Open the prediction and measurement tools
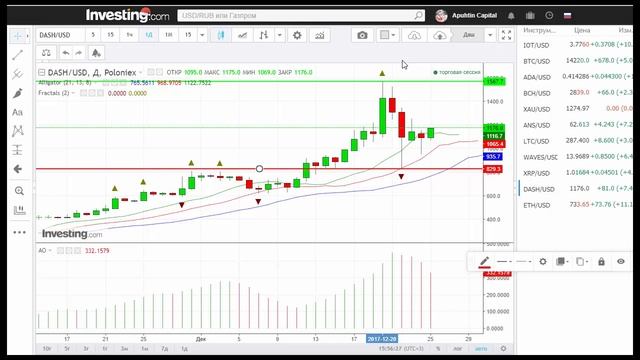The image size is (640, 360). click(18, 150)
